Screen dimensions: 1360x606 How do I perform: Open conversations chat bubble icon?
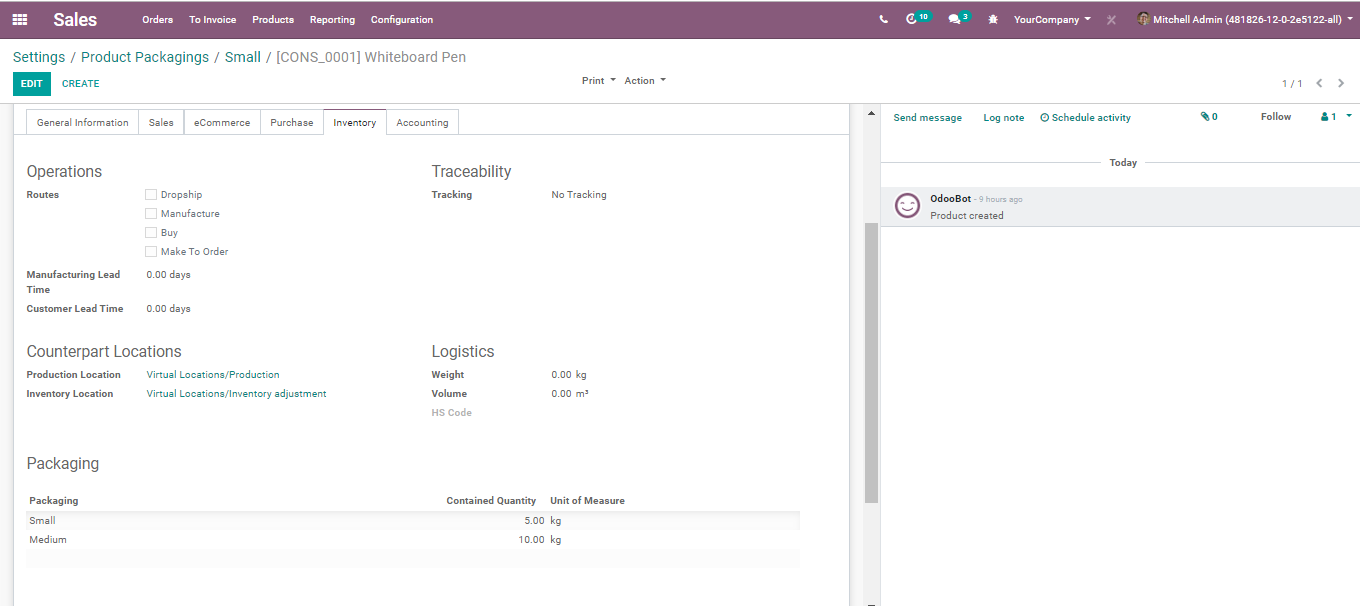point(955,19)
